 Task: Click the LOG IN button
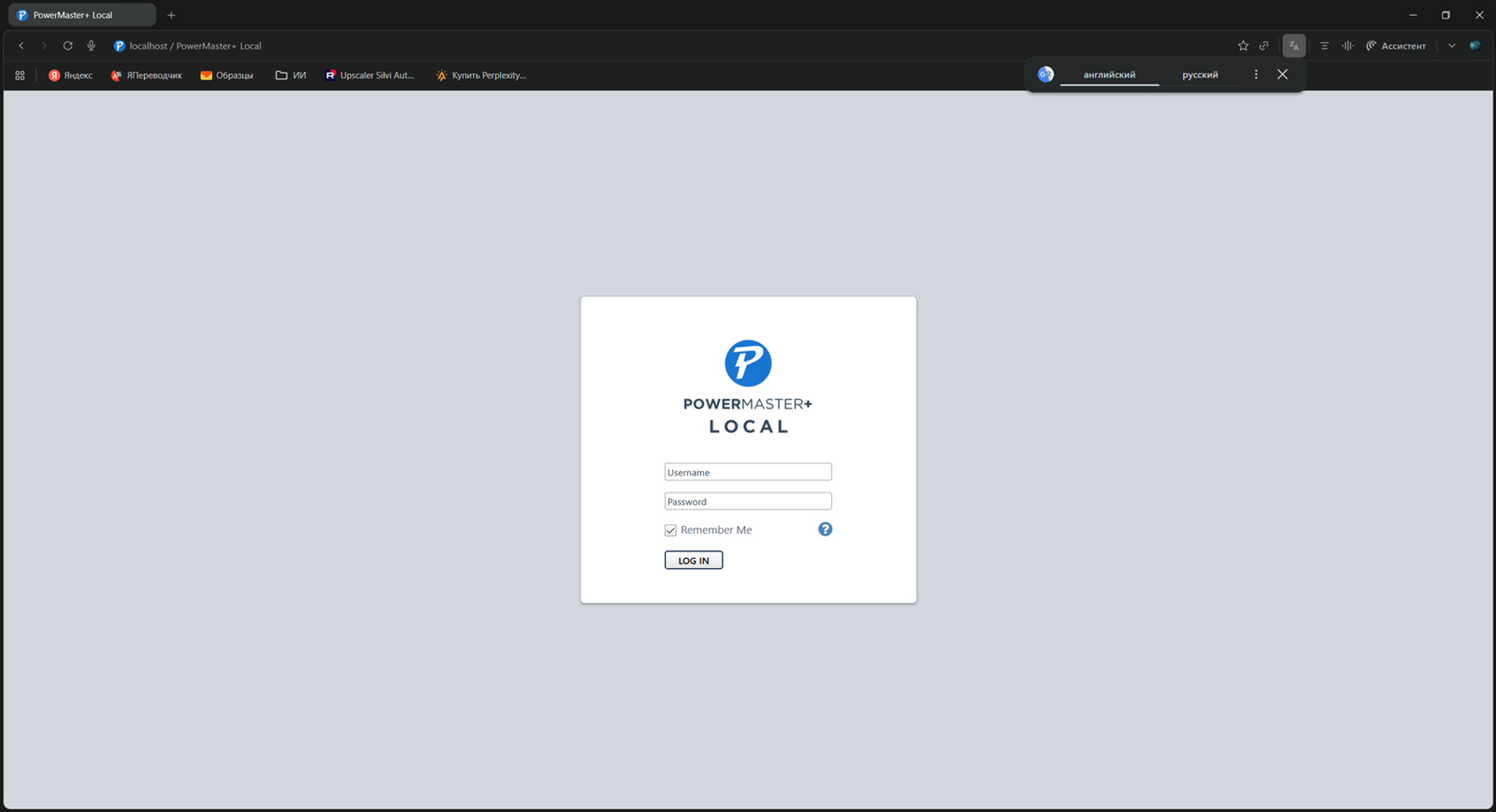click(693, 560)
